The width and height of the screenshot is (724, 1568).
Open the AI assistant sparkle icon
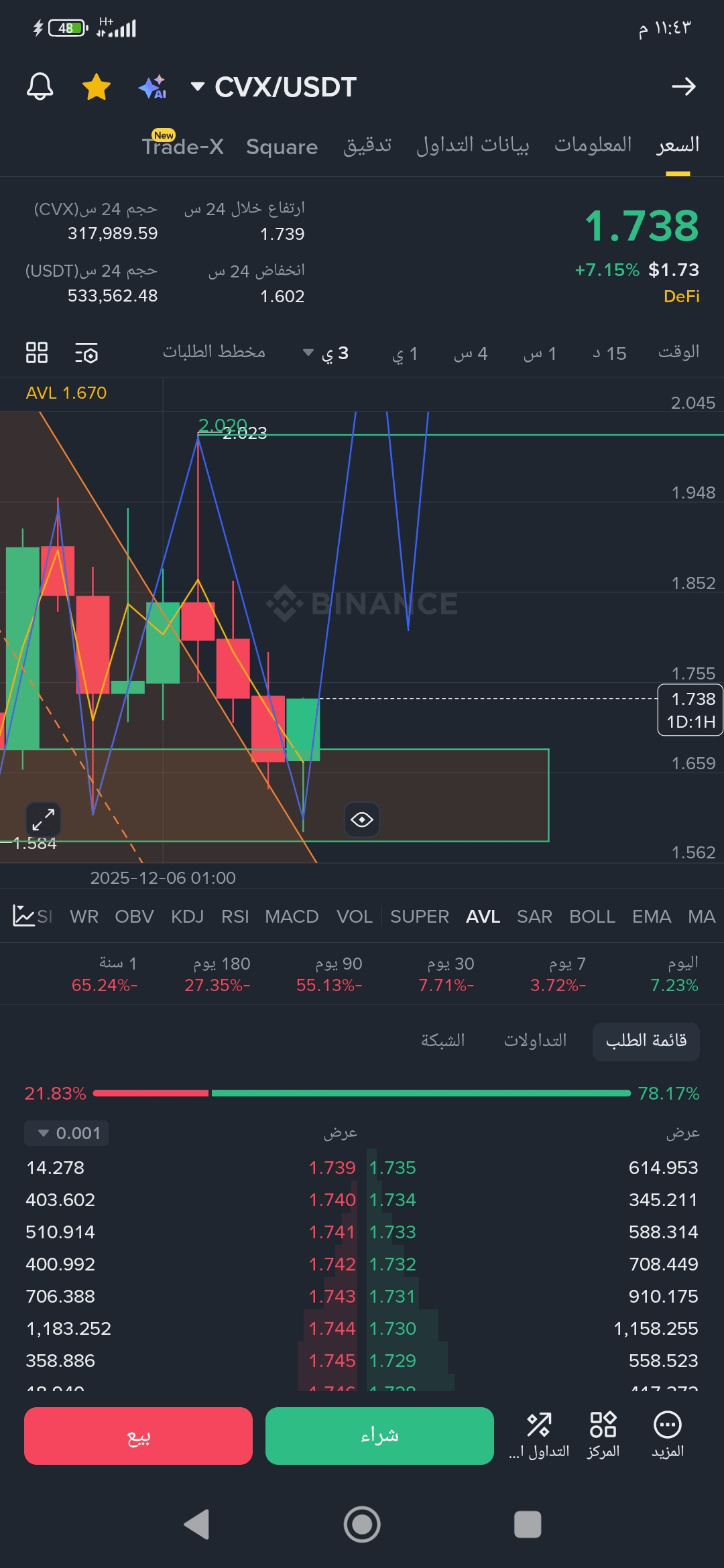pyautogui.click(x=152, y=87)
